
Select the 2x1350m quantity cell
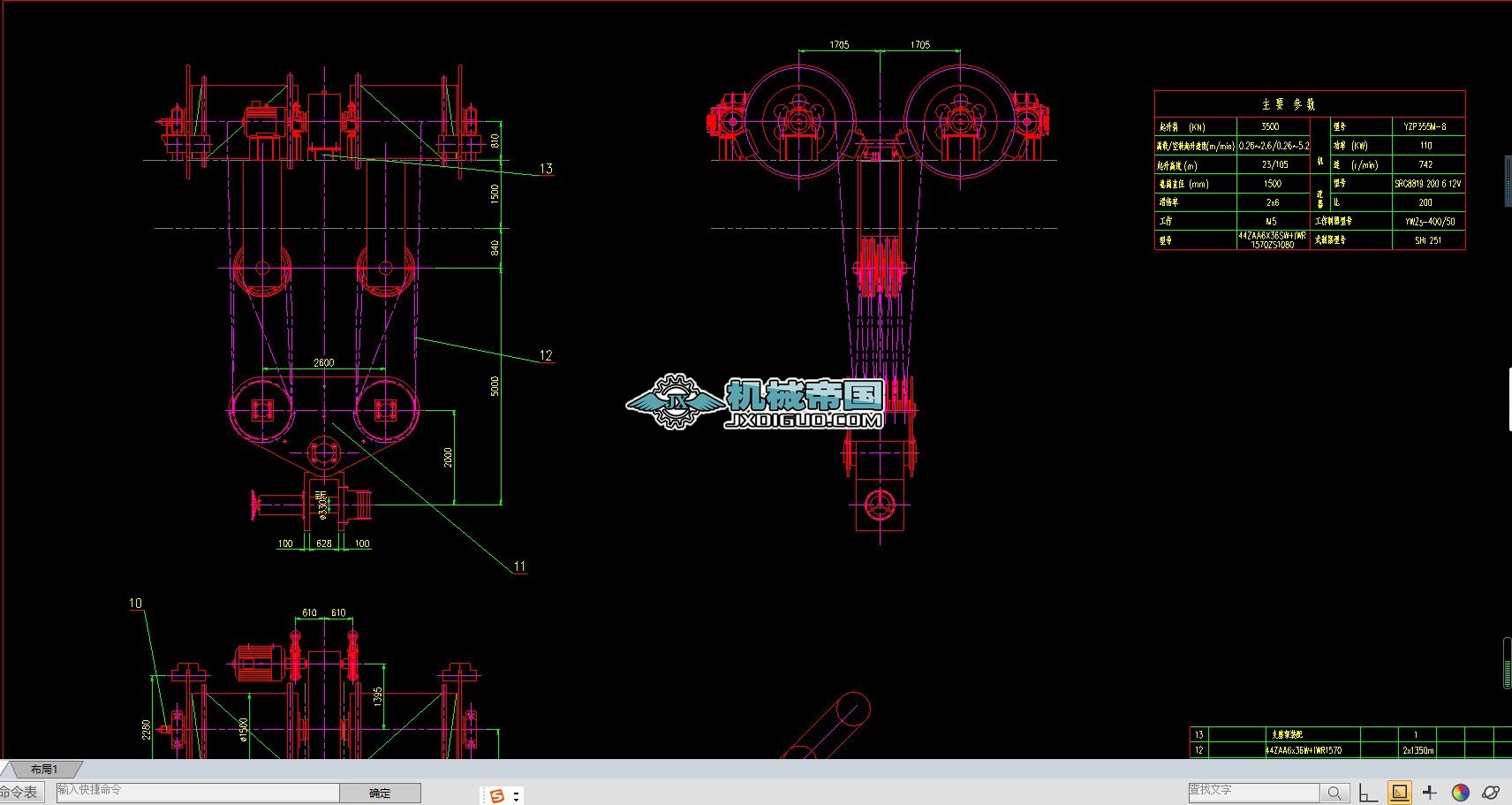pos(1418,750)
